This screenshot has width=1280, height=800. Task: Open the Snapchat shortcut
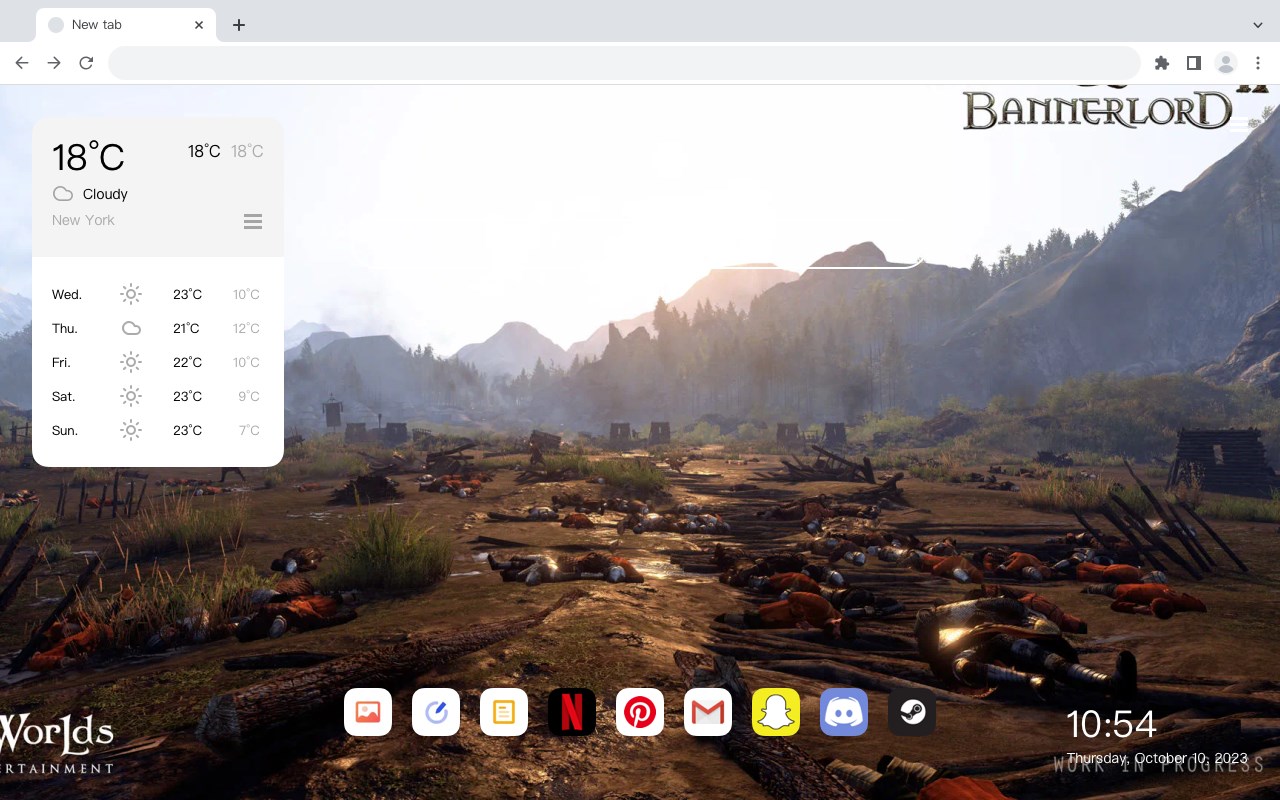click(x=776, y=712)
